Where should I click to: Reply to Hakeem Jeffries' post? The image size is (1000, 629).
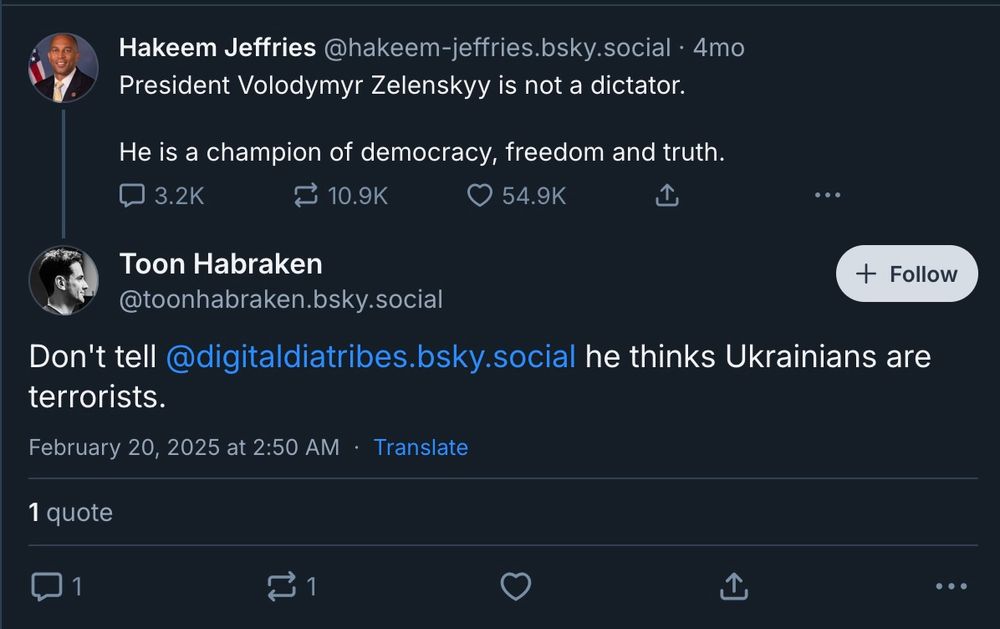click(133, 196)
